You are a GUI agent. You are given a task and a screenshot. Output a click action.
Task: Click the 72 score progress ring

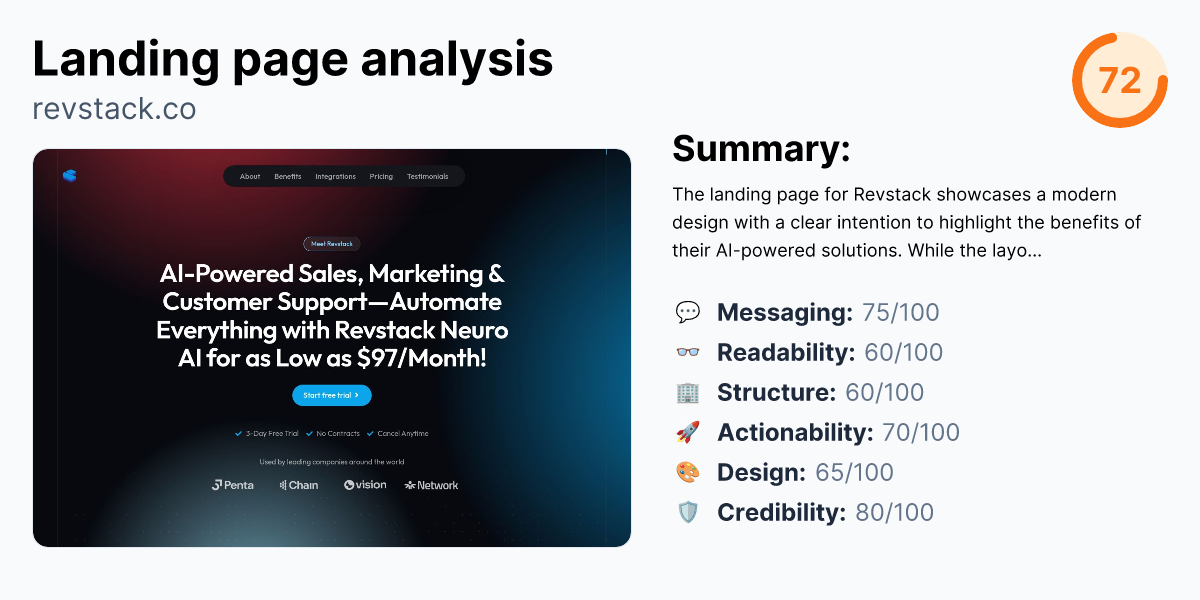tap(1120, 80)
